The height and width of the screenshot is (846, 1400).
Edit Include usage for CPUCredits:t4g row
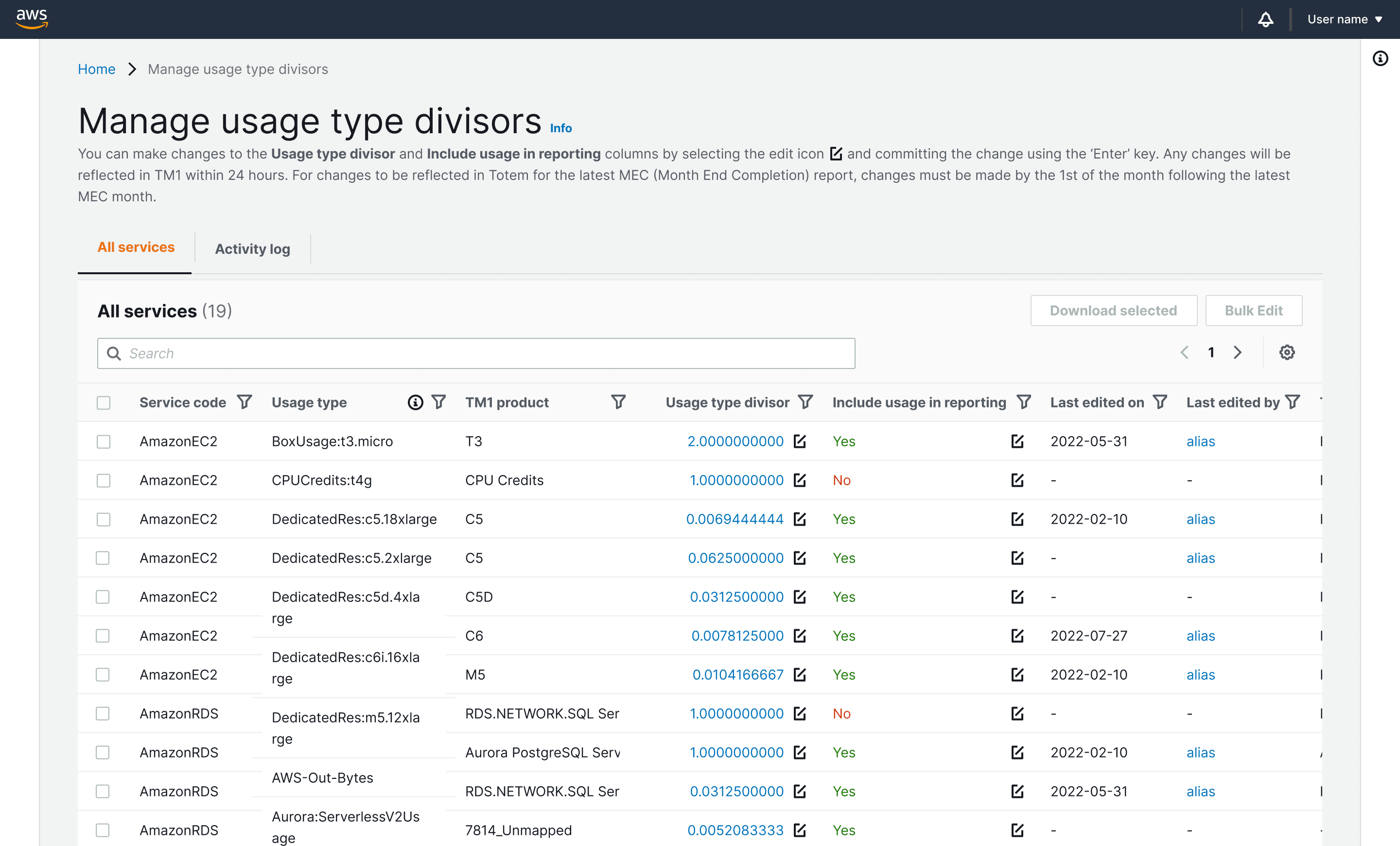[1017, 480]
